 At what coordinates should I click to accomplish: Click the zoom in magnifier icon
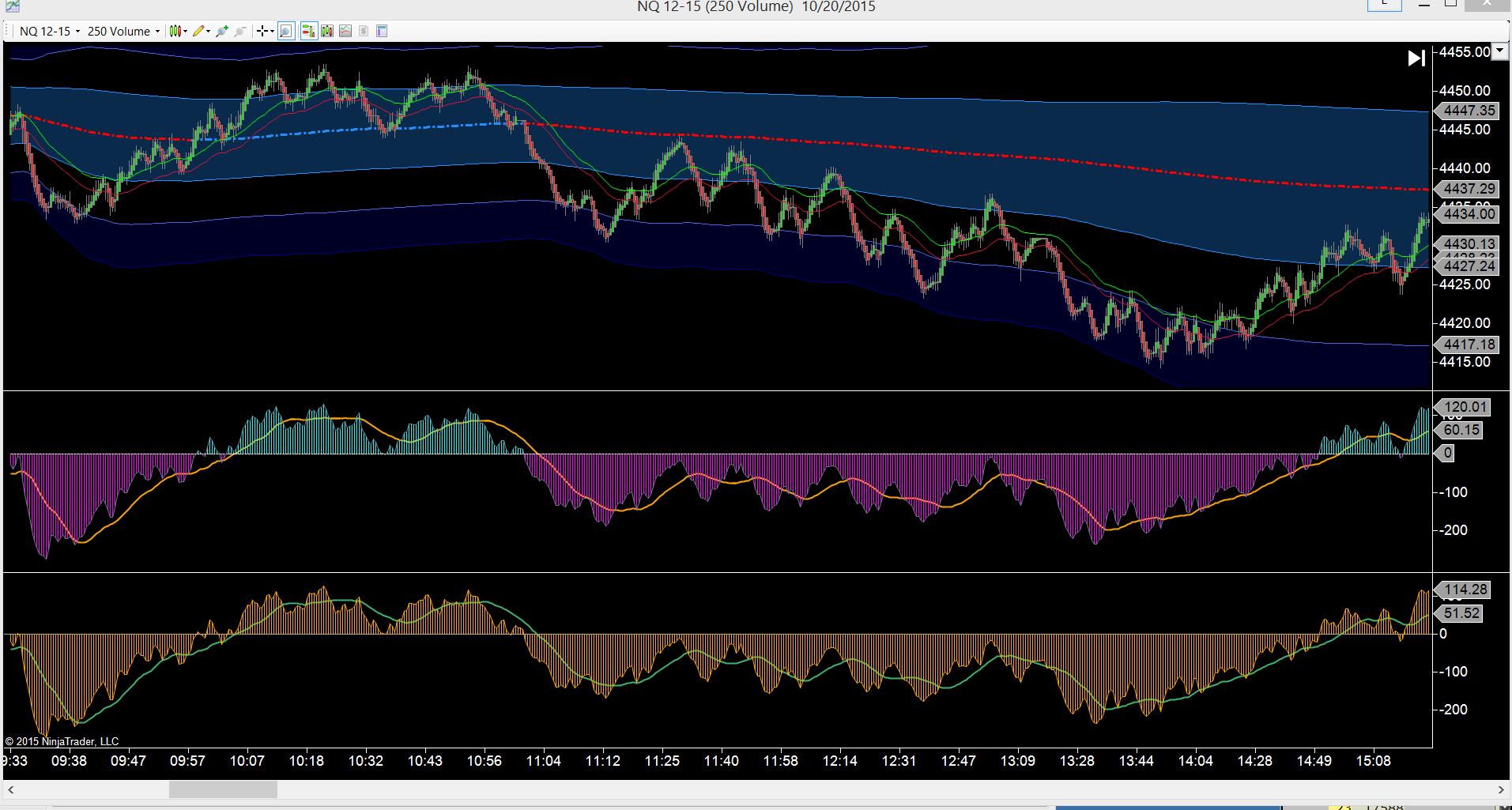point(222,32)
